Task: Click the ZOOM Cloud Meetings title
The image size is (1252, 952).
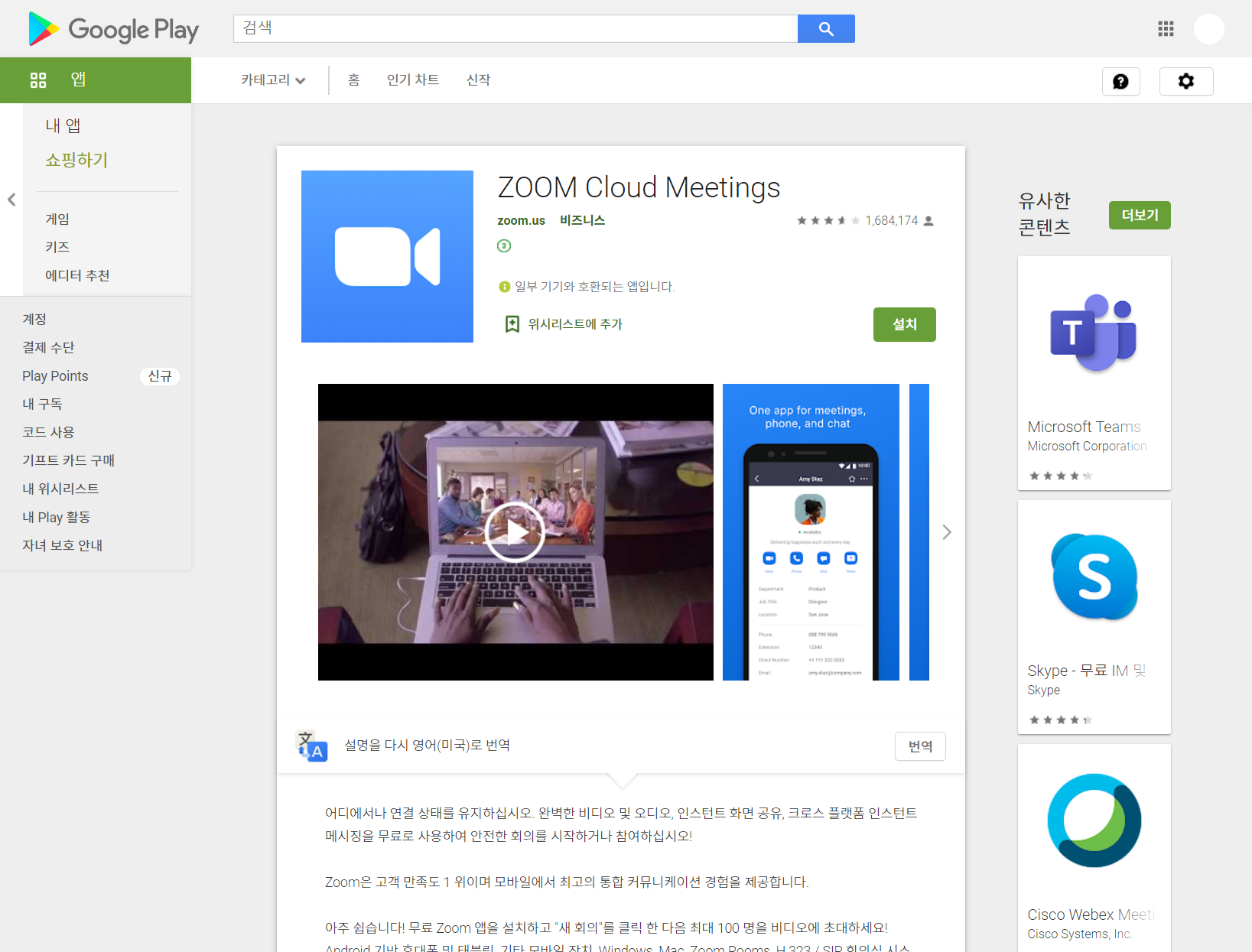Action: [639, 187]
